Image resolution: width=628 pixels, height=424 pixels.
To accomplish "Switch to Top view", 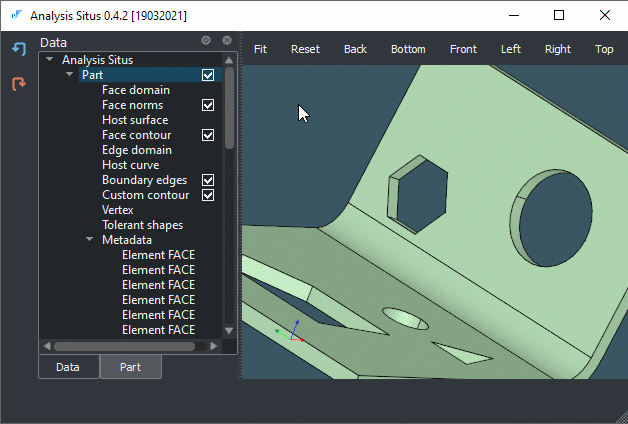I will [604, 49].
